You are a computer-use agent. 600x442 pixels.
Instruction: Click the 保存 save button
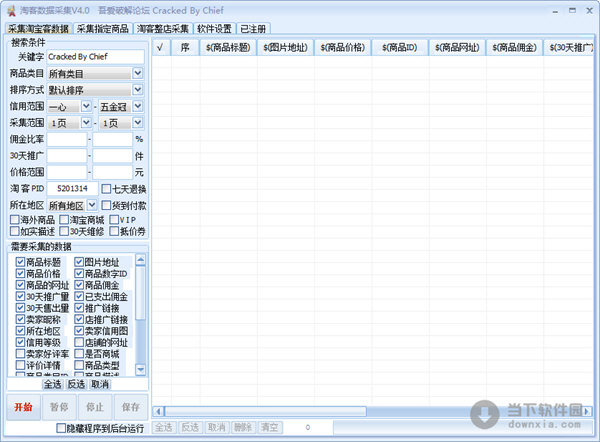pos(131,407)
